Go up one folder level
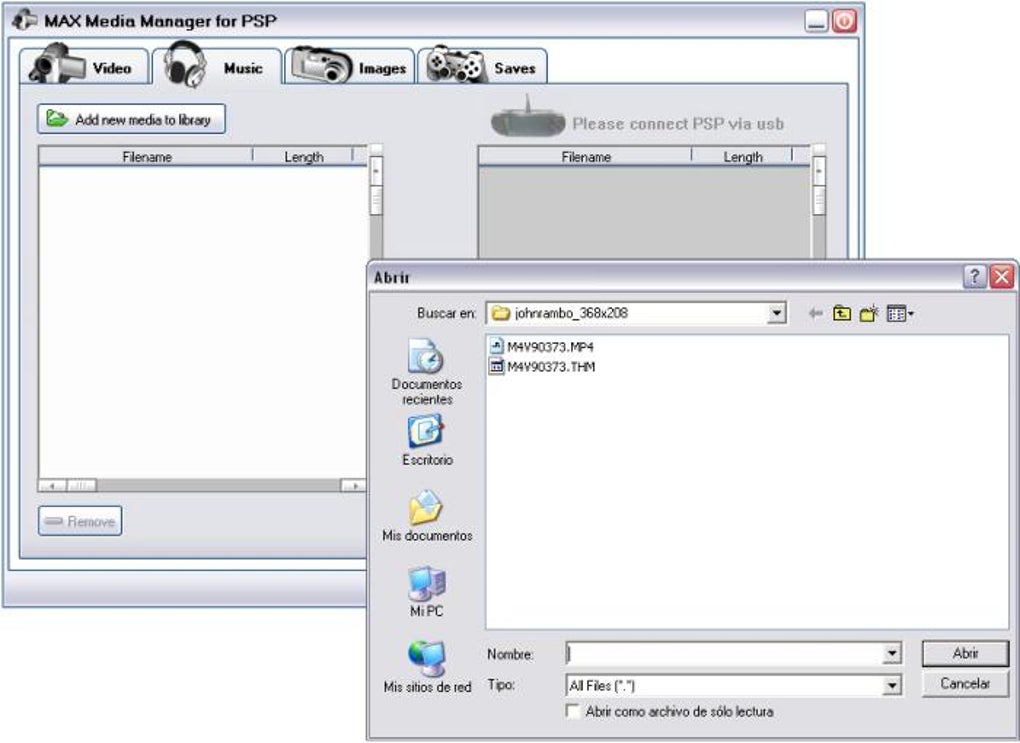Screen dimensions: 1020x743 click(x=842, y=314)
